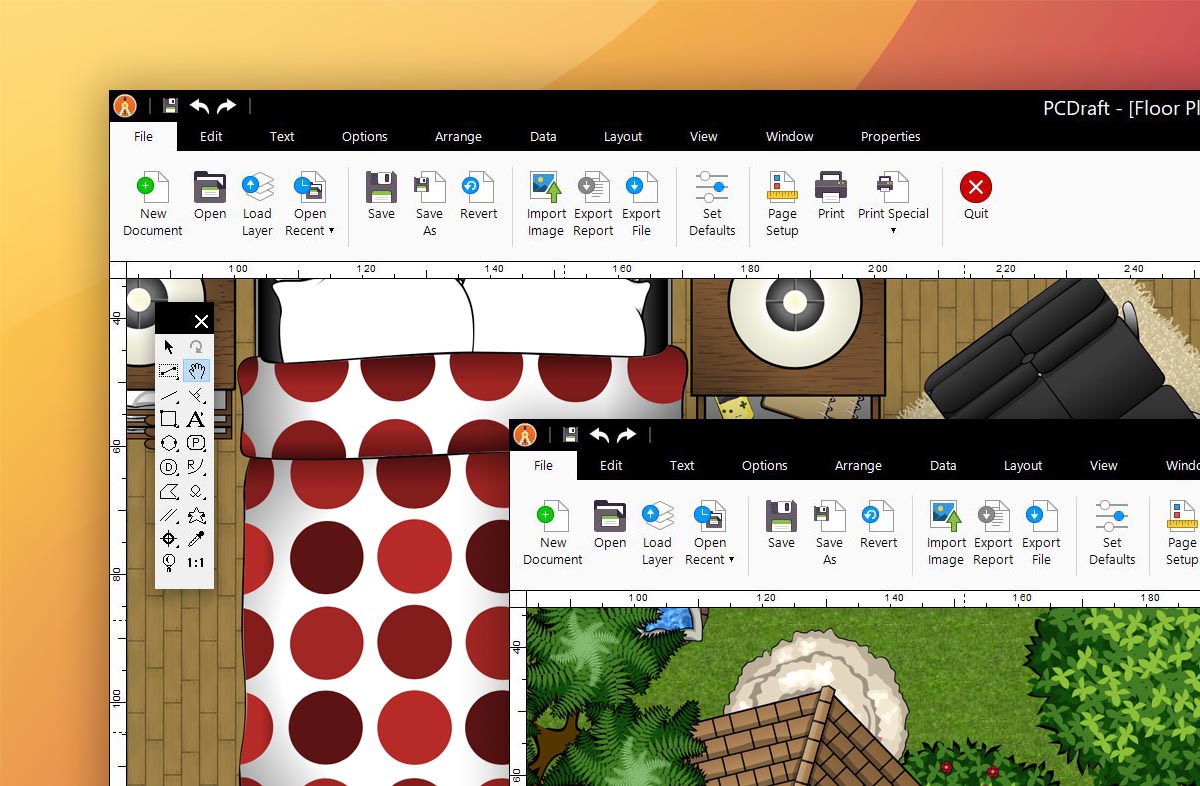Viewport: 1200px width, 786px height.
Task: Click the undo arrow in the rear window title bar
Action: pyautogui.click(x=200, y=106)
